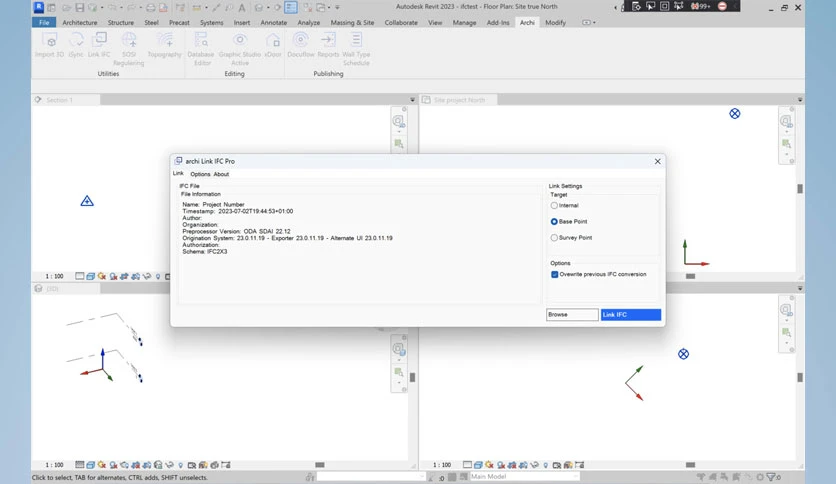Expand the Section 1 view tab list arrow

click(412, 100)
